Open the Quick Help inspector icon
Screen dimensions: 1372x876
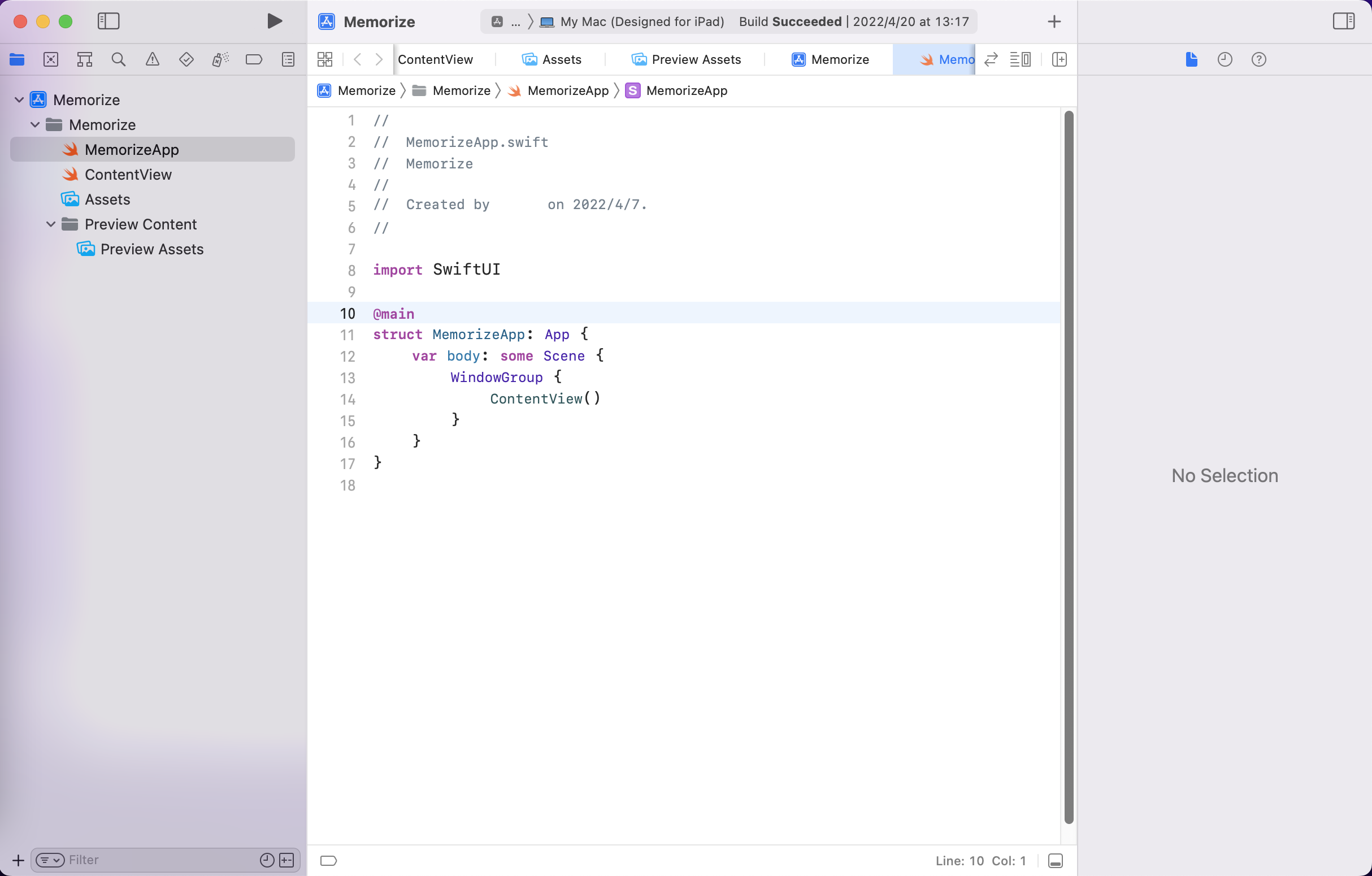[1258, 59]
